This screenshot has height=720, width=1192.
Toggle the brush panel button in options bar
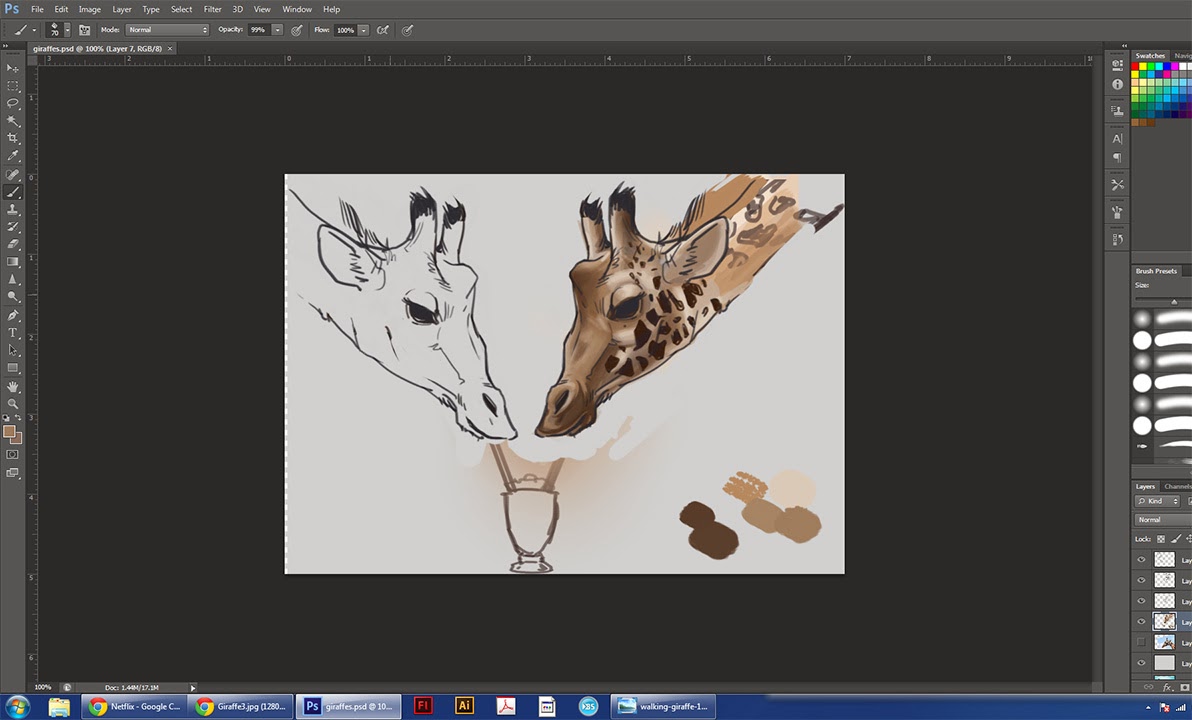84,30
